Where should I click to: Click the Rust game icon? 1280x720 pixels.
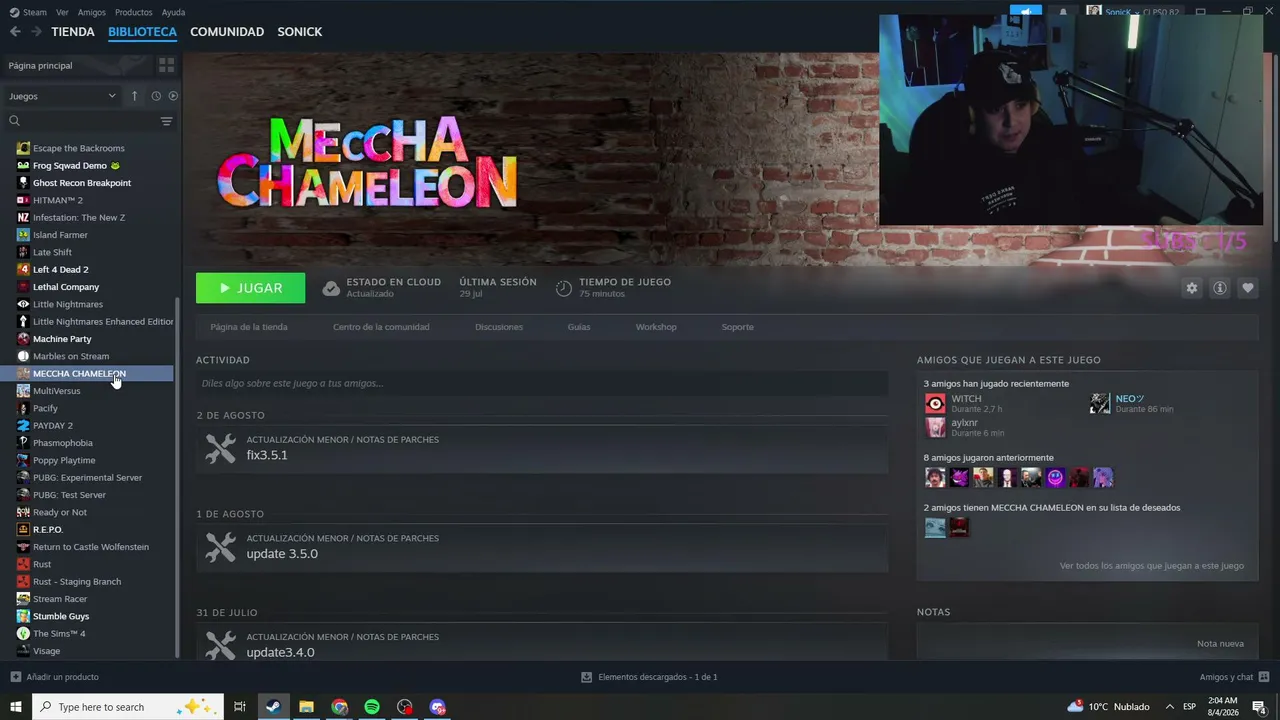23,564
